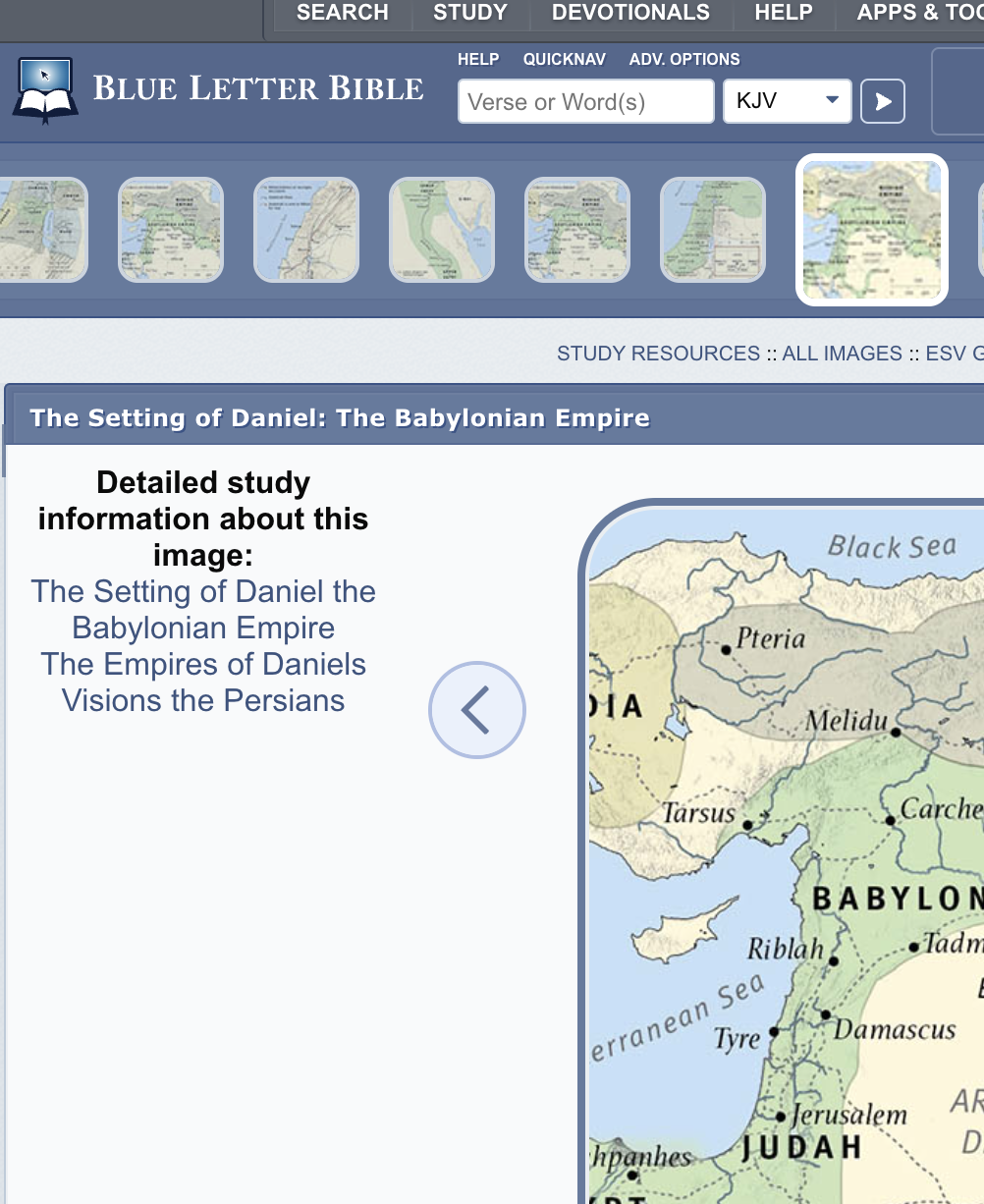The width and height of the screenshot is (984, 1204).
Task: Click the Damascus city label on the map
Action: coord(895,1029)
